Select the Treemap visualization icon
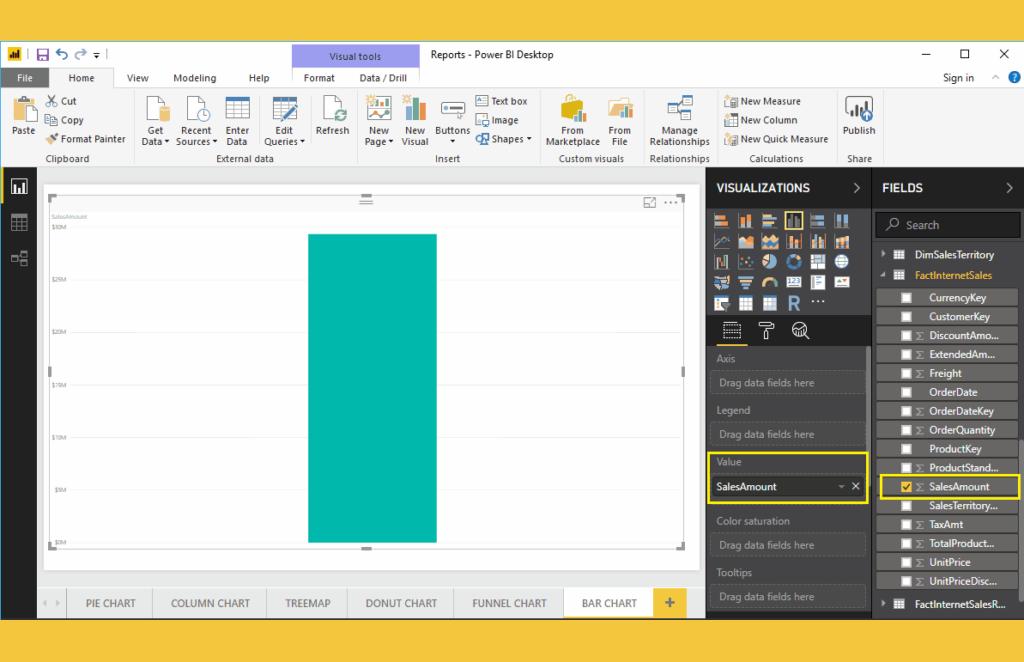The width and height of the screenshot is (1024, 662). tap(818, 262)
